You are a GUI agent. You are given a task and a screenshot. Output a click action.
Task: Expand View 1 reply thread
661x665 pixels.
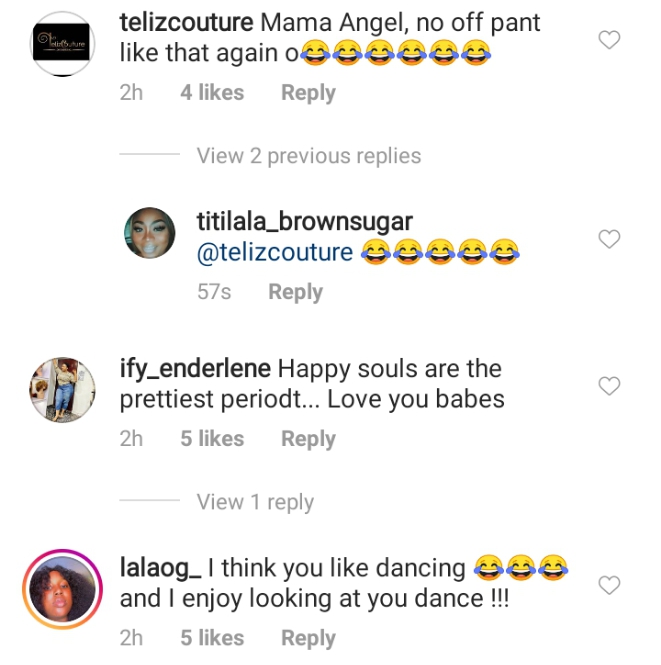point(255,502)
